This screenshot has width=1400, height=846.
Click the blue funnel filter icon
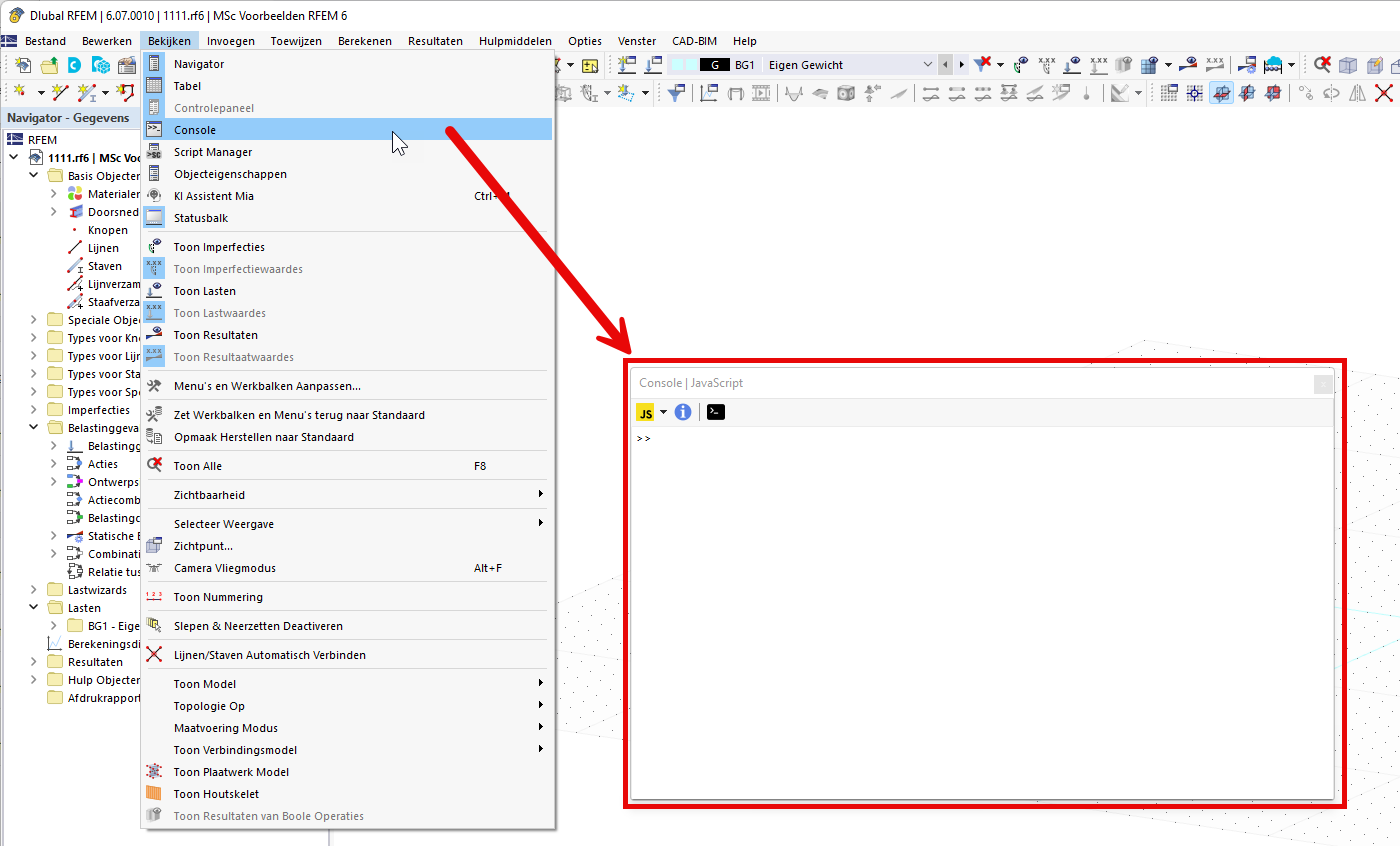(677, 93)
